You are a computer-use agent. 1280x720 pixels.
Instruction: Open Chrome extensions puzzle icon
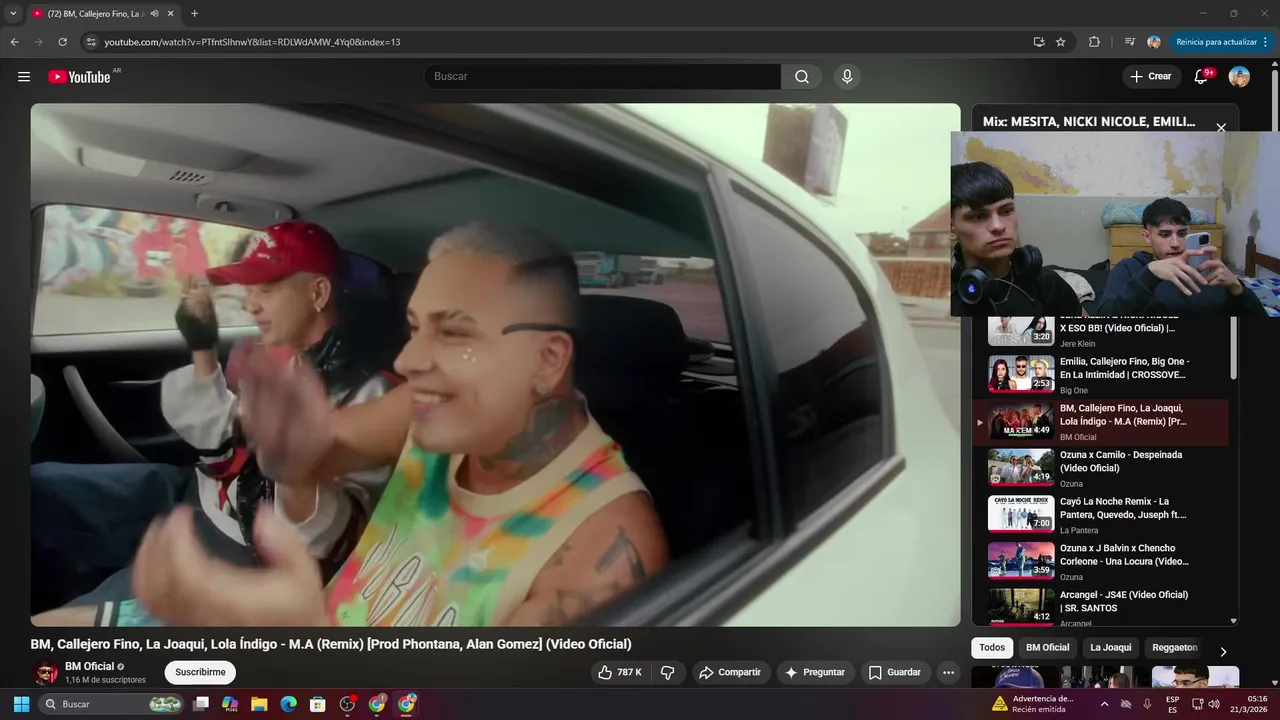point(1094,42)
